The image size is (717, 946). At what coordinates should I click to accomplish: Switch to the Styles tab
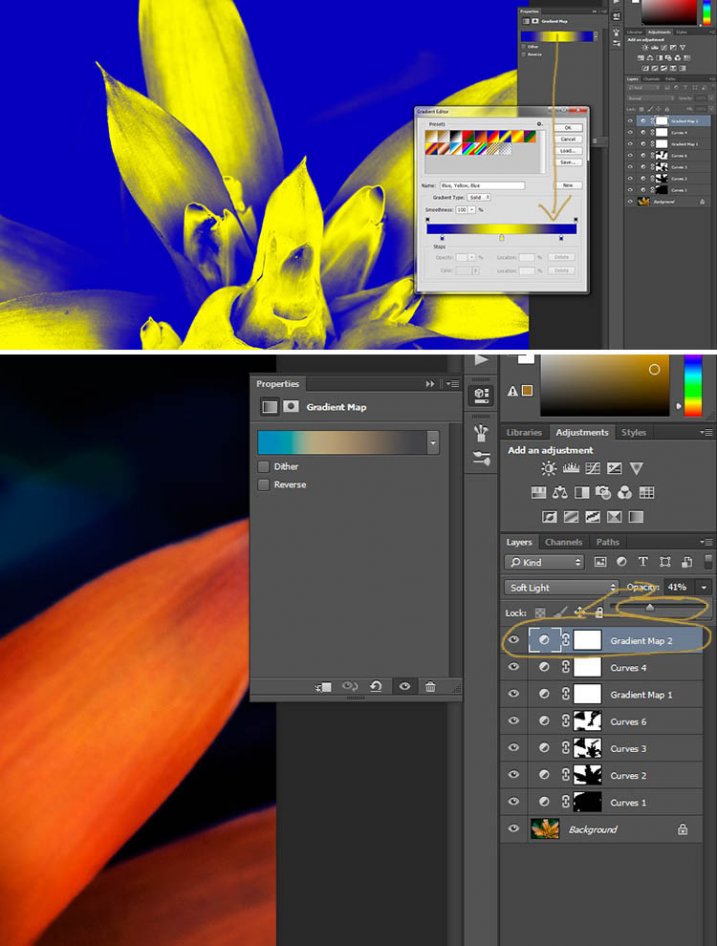[x=634, y=432]
